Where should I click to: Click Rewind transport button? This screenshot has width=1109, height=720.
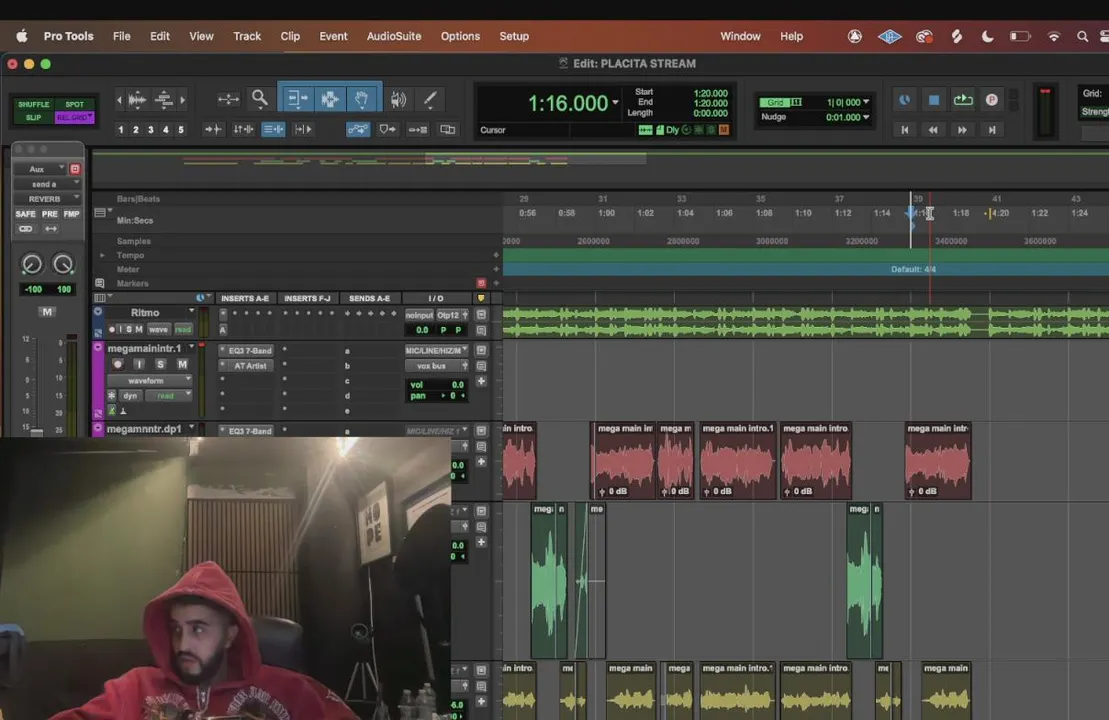coord(933,129)
